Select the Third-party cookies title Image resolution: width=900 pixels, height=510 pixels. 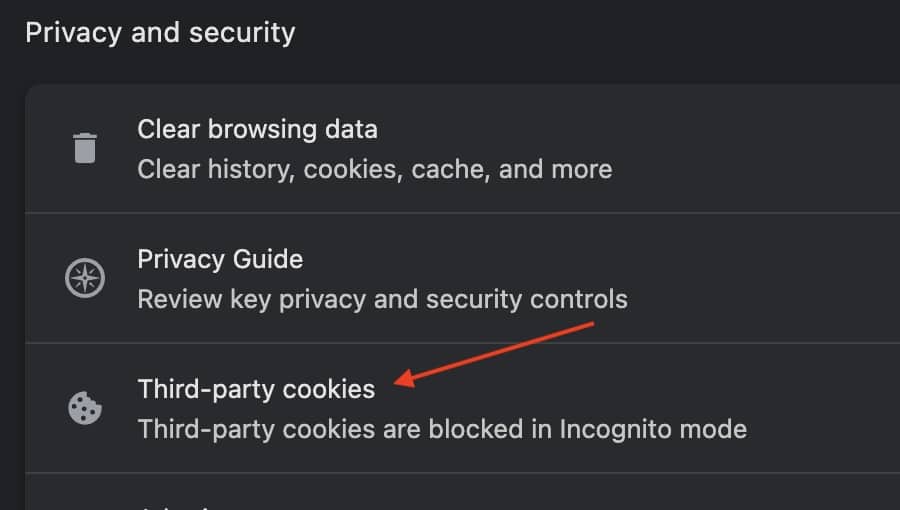(256, 389)
